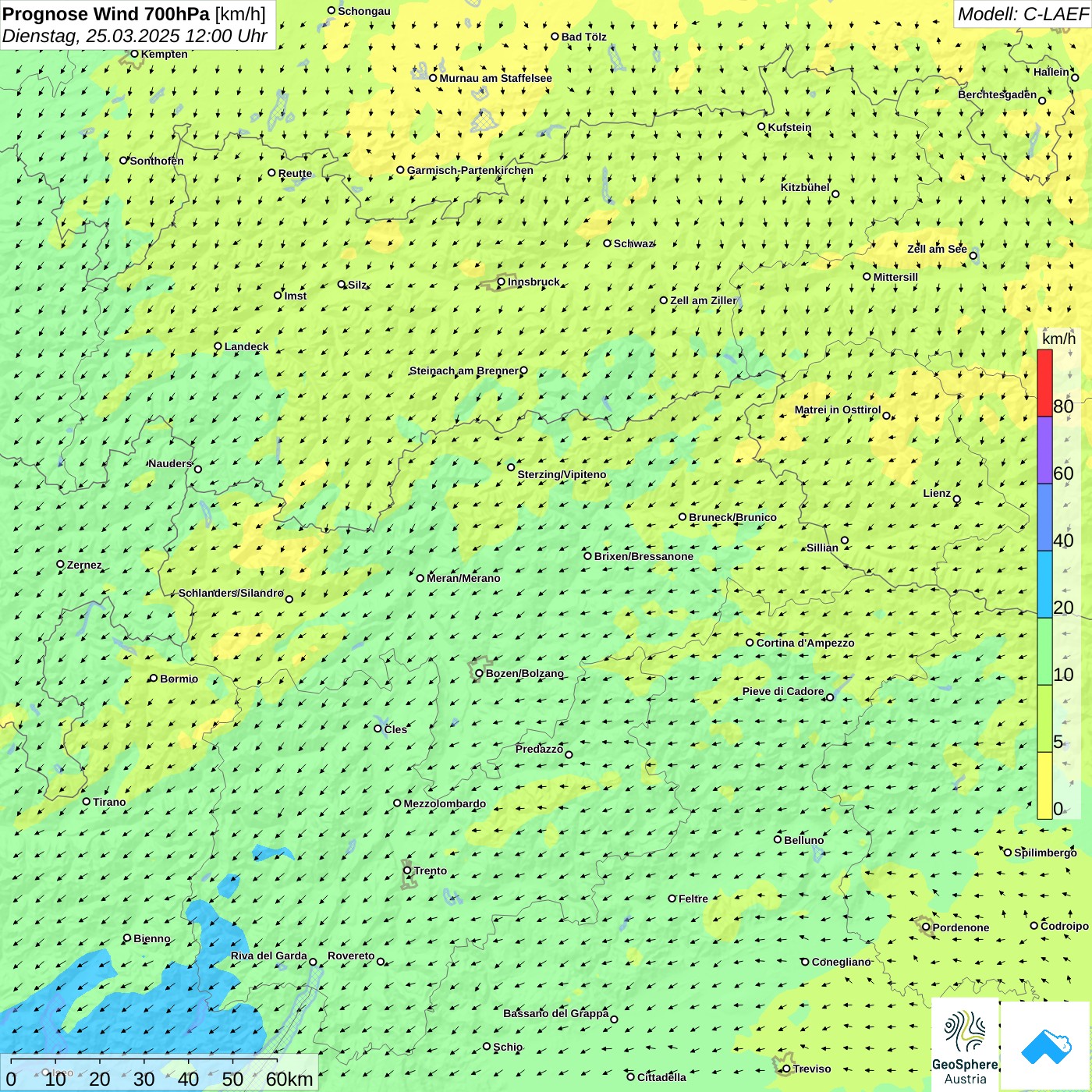Click the 'Schongau' label
The height and width of the screenshot is (1092, 1092).
(x=364, y=11)
